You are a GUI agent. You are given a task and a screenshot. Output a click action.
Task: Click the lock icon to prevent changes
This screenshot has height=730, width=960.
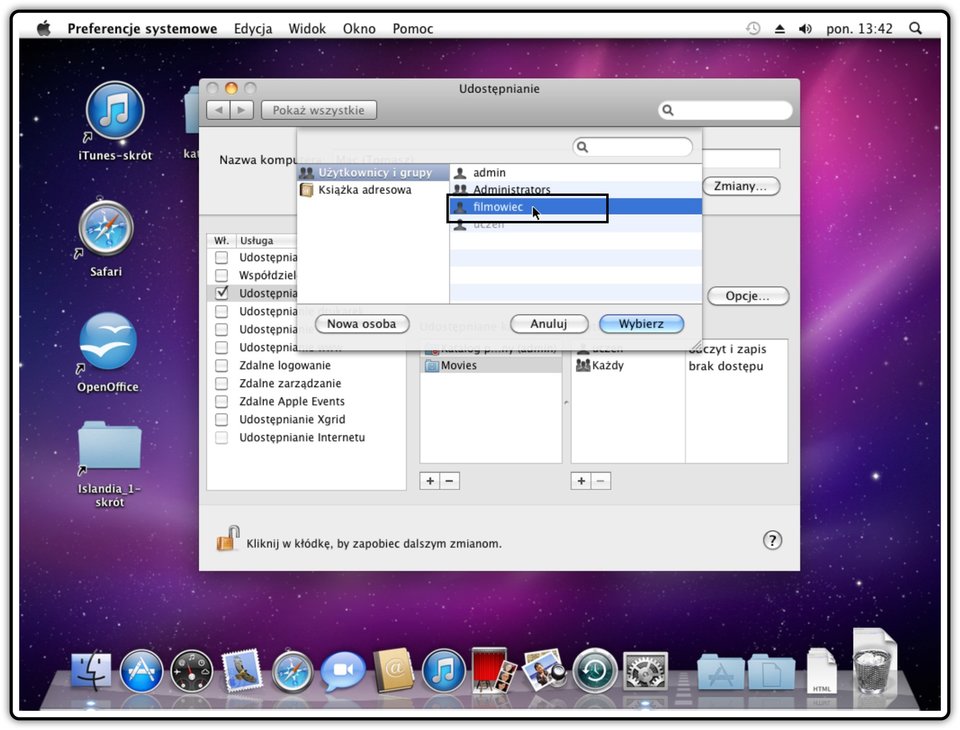point(227,539)
